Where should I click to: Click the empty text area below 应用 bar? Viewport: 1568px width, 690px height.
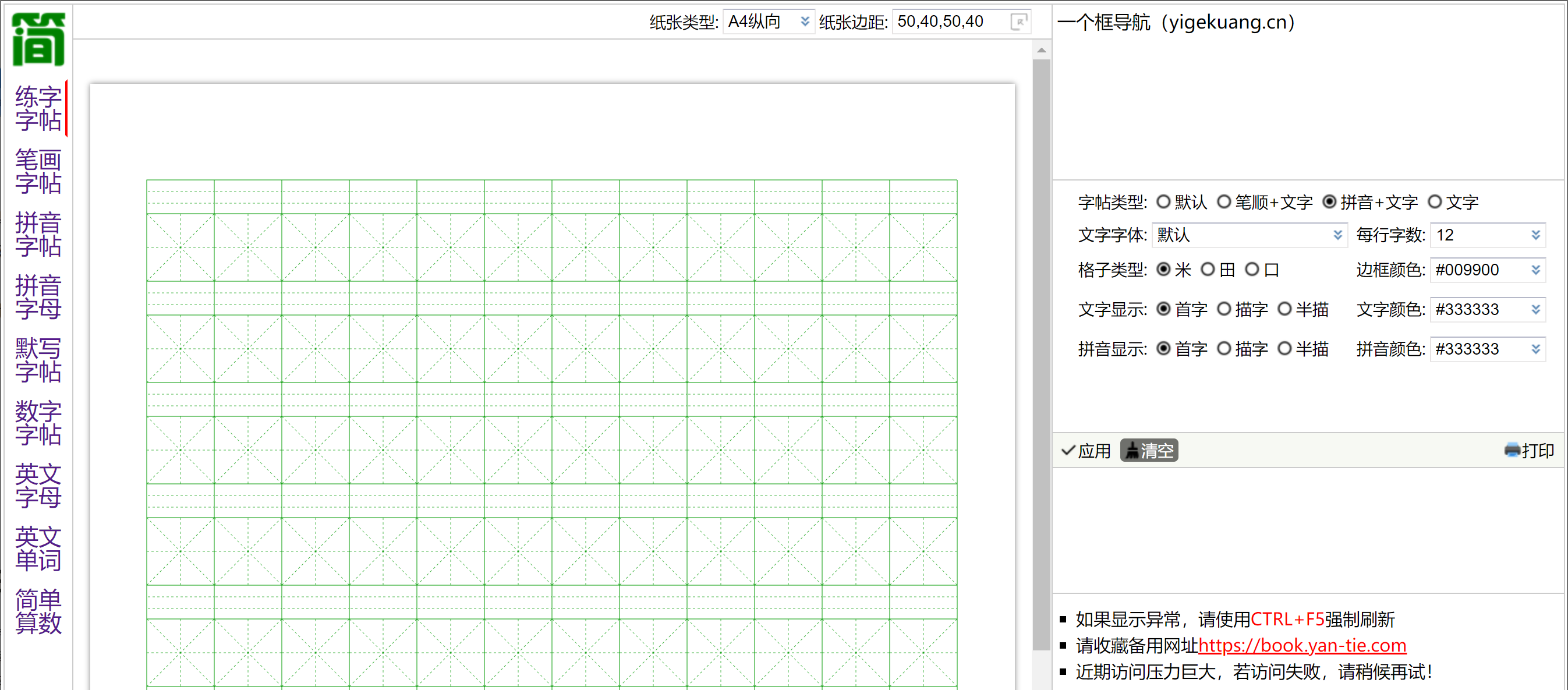pos(1308,530)
